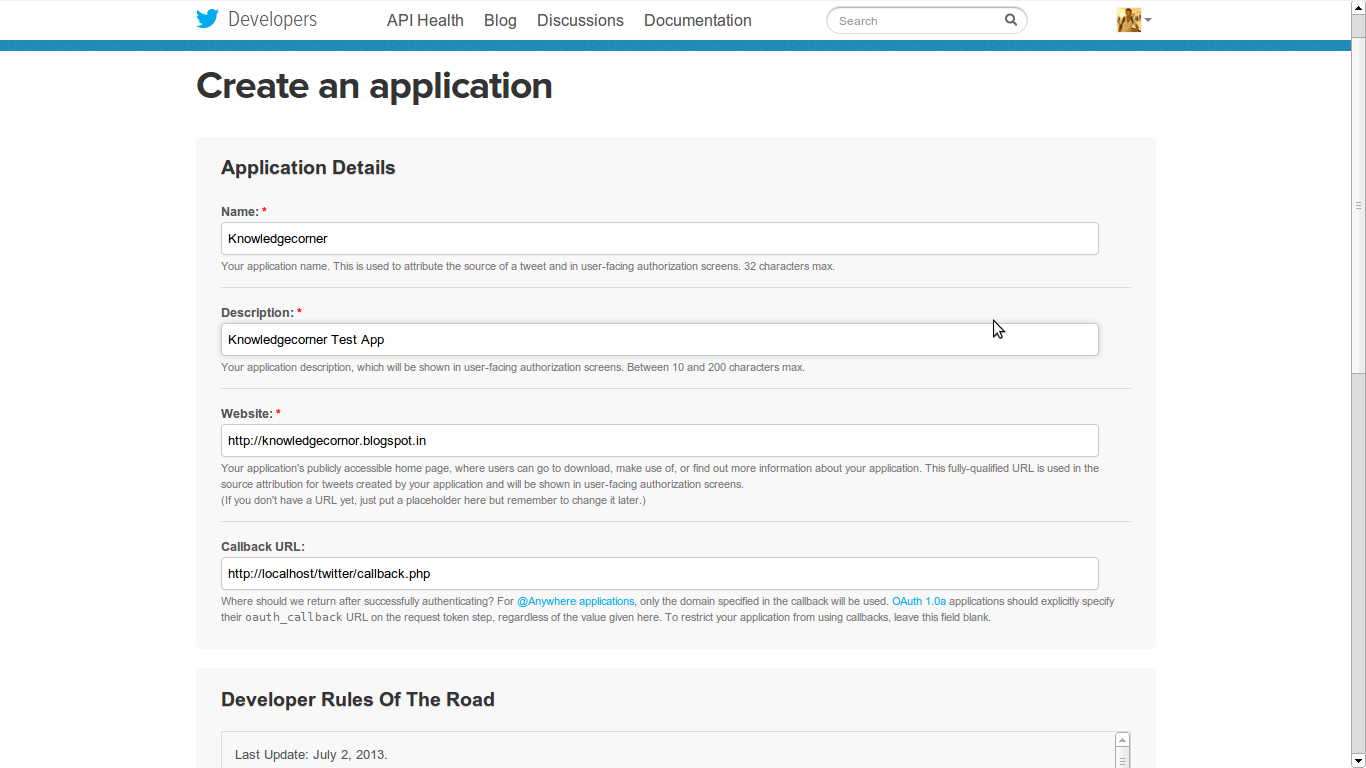Image resolution: width=1366 pixels, height=768 pixels.
Task: Click the 'Create an application' heading
Action: tap(374, 86)
